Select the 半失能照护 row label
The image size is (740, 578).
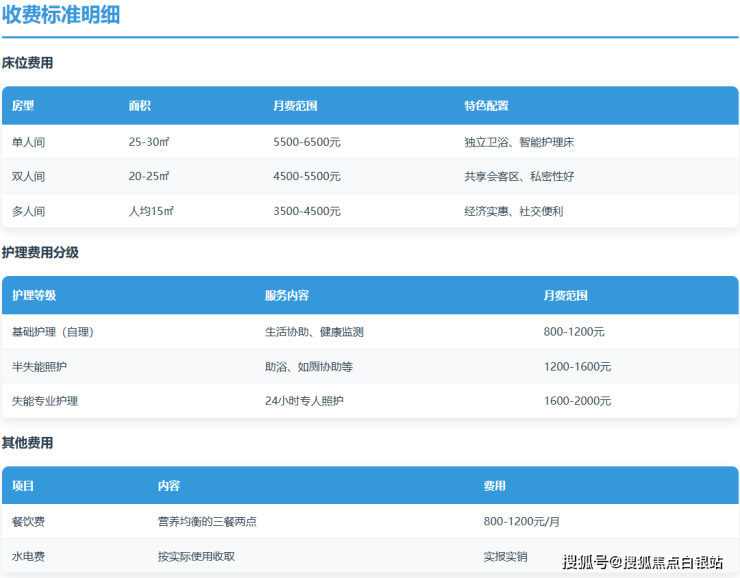[40, 367]
